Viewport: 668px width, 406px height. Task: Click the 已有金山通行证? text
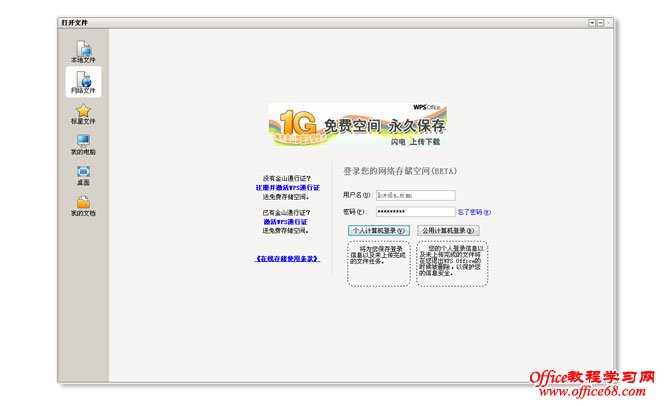coord(286,213)
